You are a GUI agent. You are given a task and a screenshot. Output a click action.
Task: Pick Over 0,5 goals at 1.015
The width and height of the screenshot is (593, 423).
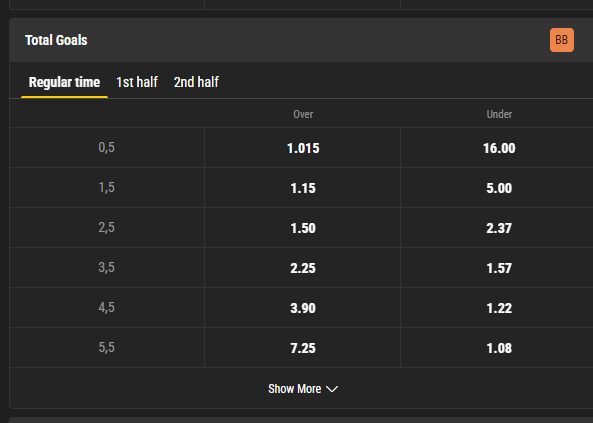303,148
